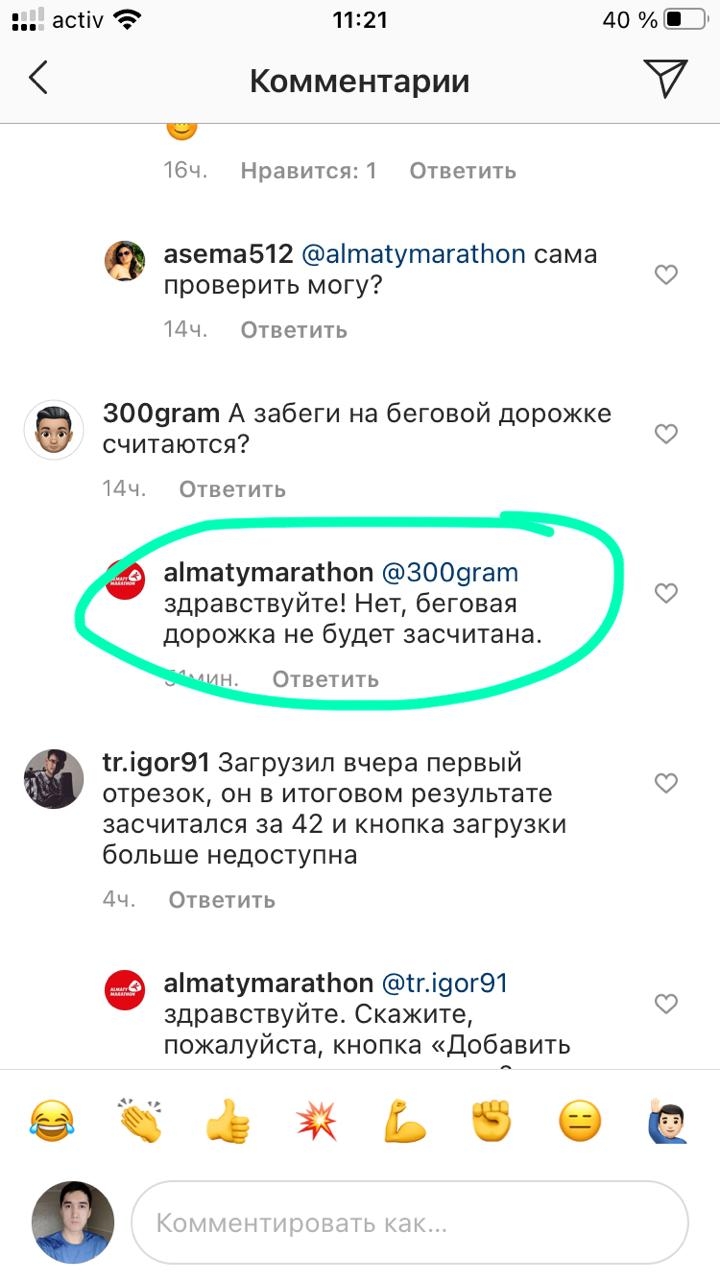Viewport: 720px width, 1280px height.
Task: Insert the laughing crying emoji
Action: tap(52, 1120)
